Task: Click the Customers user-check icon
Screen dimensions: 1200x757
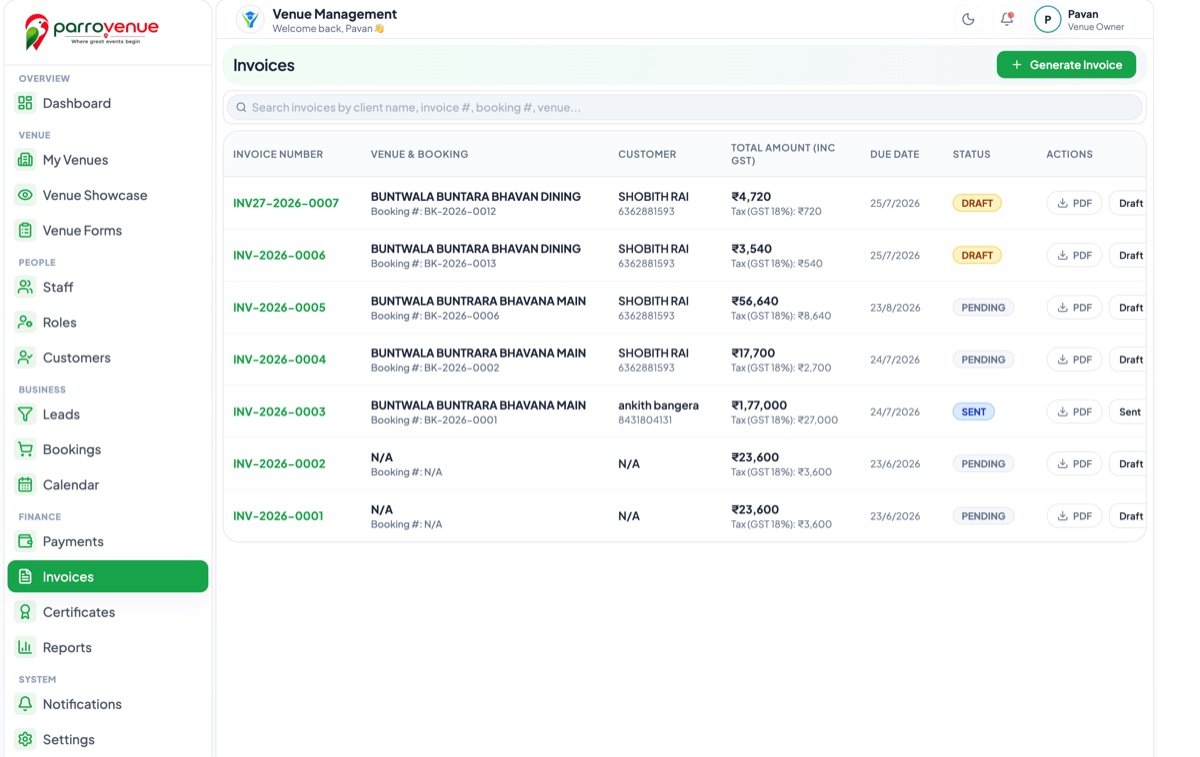Action: click(26, 357)
